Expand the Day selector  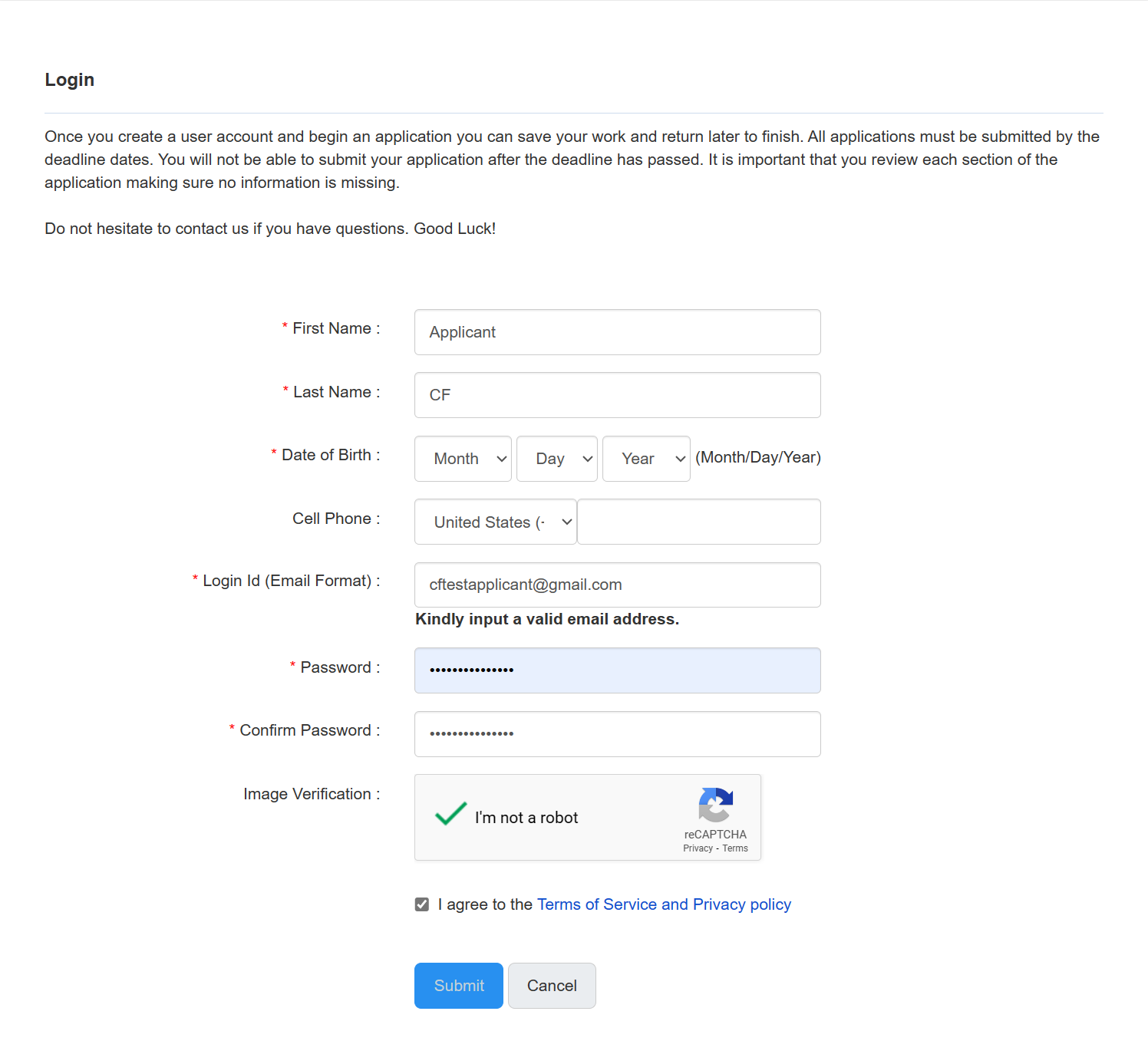pos(556,458)
